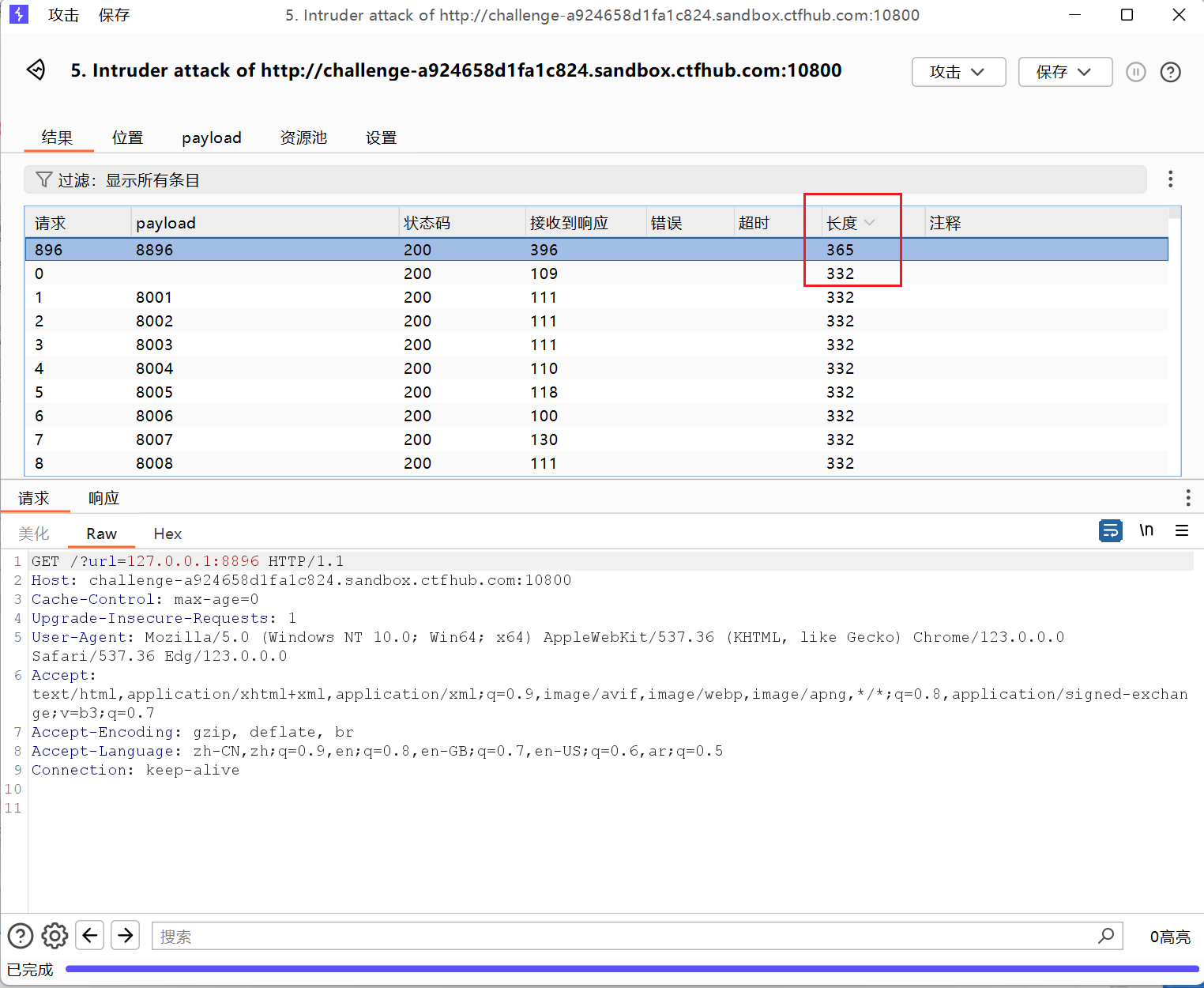1204x988 pixels.
Task: Switch to the 设置 tab
Action: 381,138
